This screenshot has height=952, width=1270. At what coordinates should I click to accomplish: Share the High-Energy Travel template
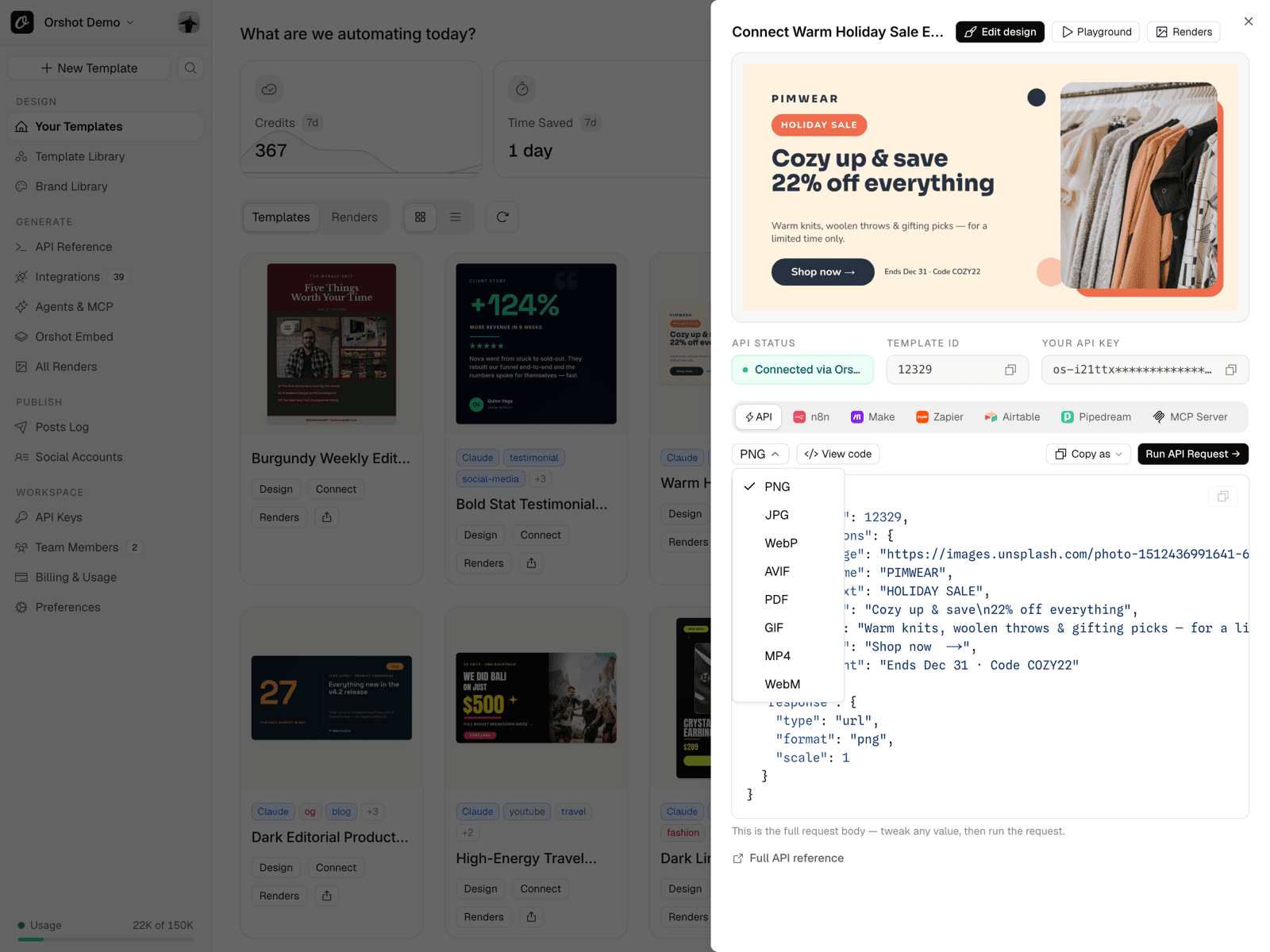(x=532, y=917)
